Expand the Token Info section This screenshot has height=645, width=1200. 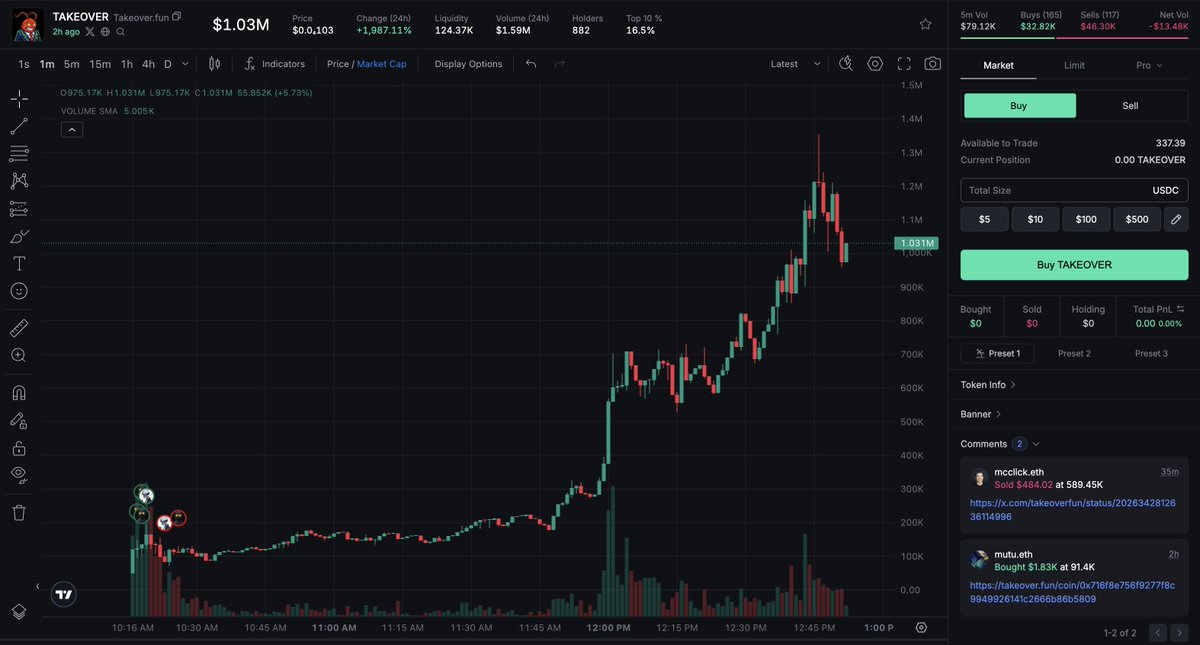click(x=988, y=384)
